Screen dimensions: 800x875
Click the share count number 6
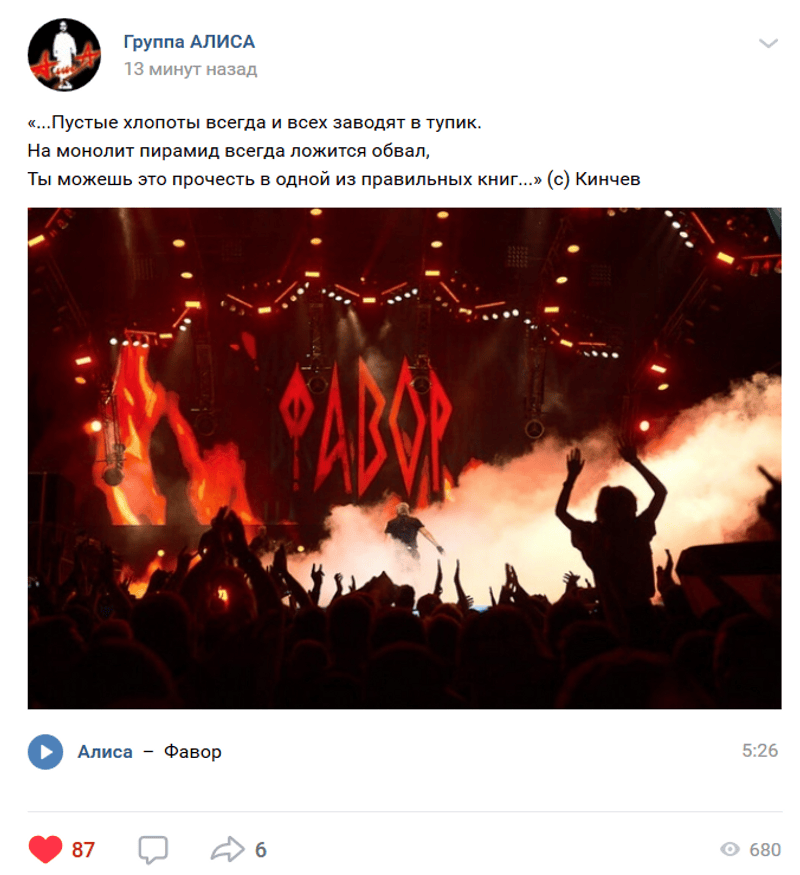261,850
